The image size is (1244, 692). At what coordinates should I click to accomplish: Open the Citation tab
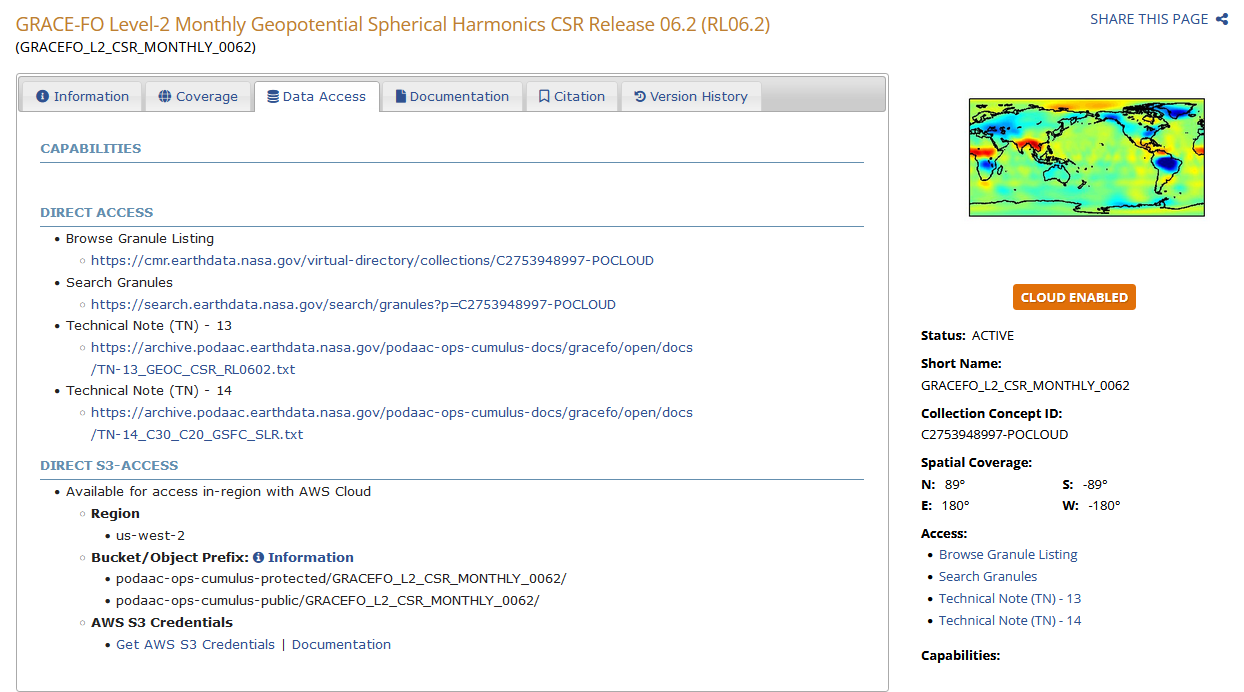pyautogui.click(x=572, y=97)
